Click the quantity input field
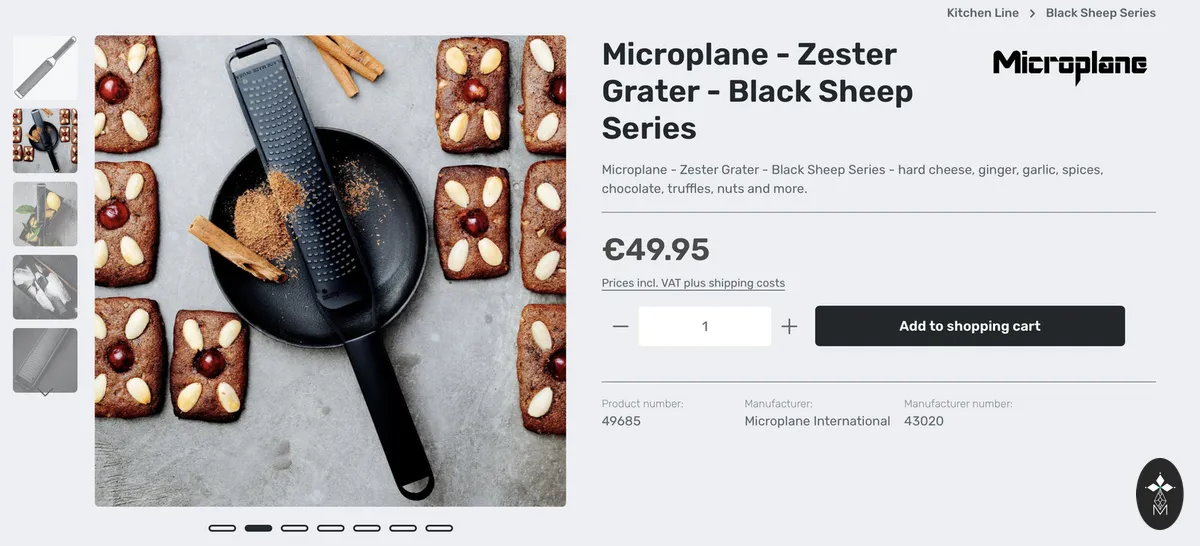This screenshot has height=546, width=1200. point(705,326)
